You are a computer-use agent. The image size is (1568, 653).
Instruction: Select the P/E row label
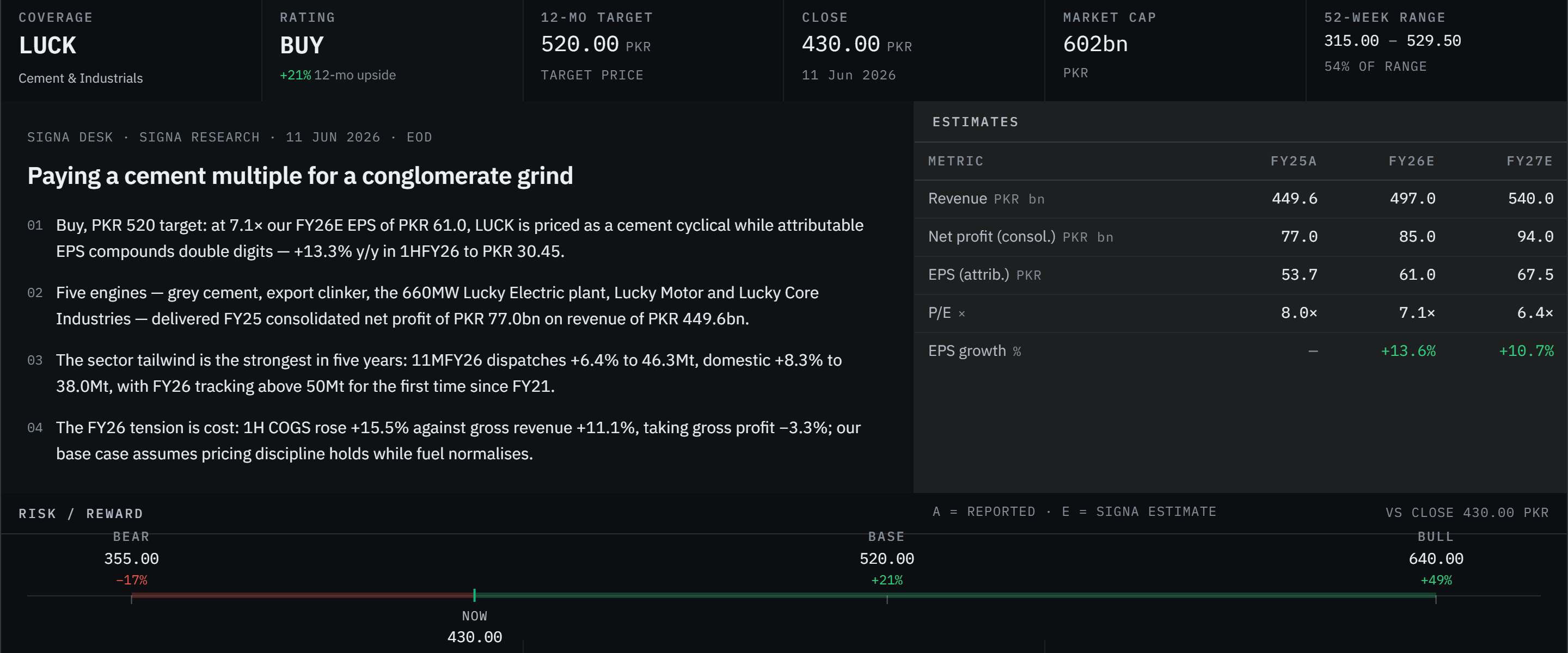point(947,313)
